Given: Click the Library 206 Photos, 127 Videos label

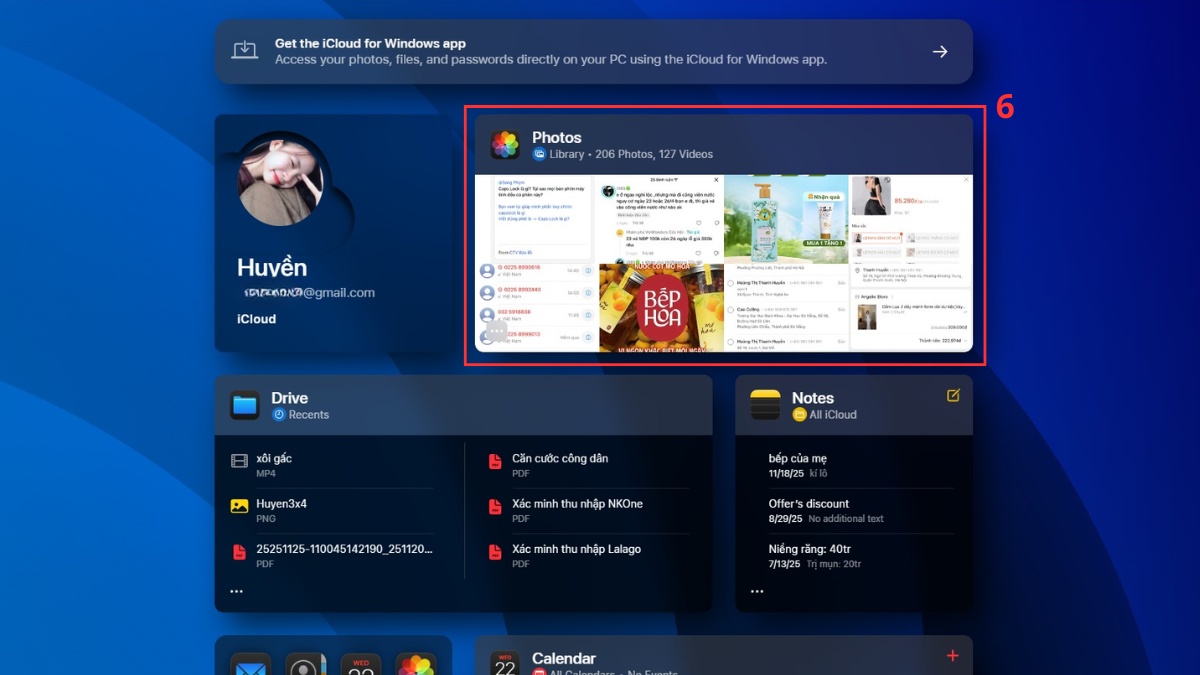Looking at the screenshot, I should pyautogui.click(x=631, y=154).
